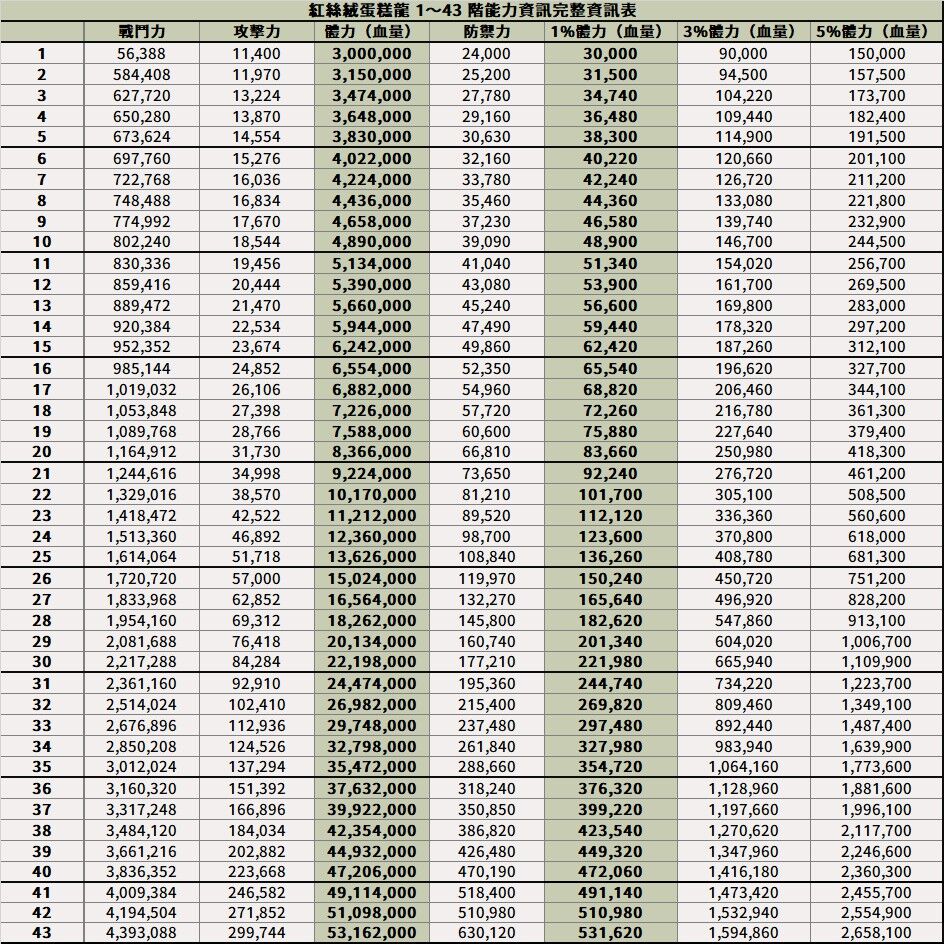Select cell value 1,532,940
Image resolution: width=944 pixels, height=944 pixels.
point(744,913)
